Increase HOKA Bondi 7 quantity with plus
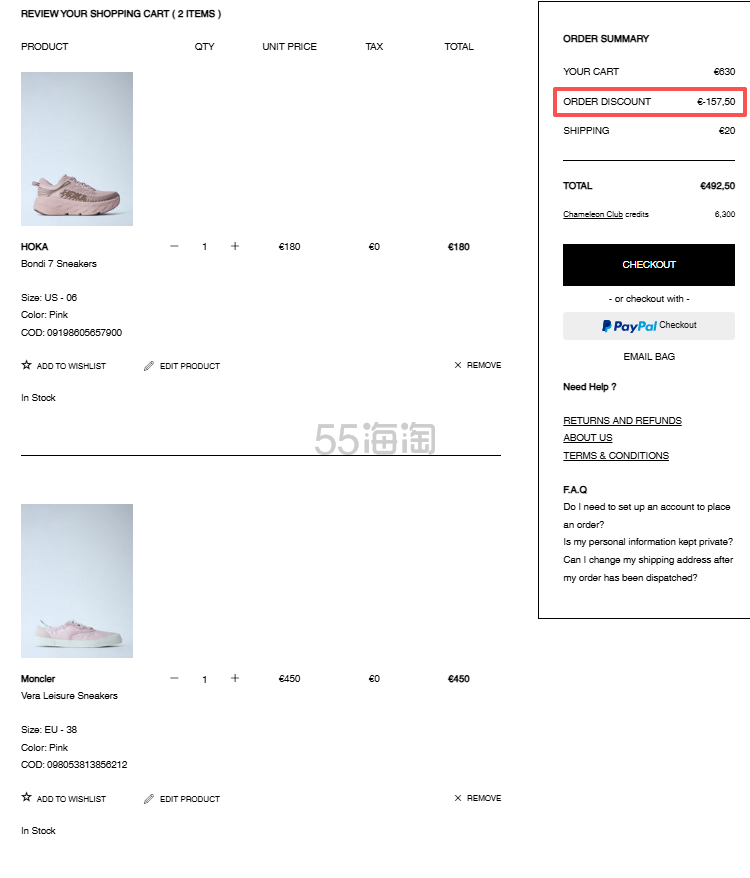Screen dimensions: 750x878 [x=235, y=246]
